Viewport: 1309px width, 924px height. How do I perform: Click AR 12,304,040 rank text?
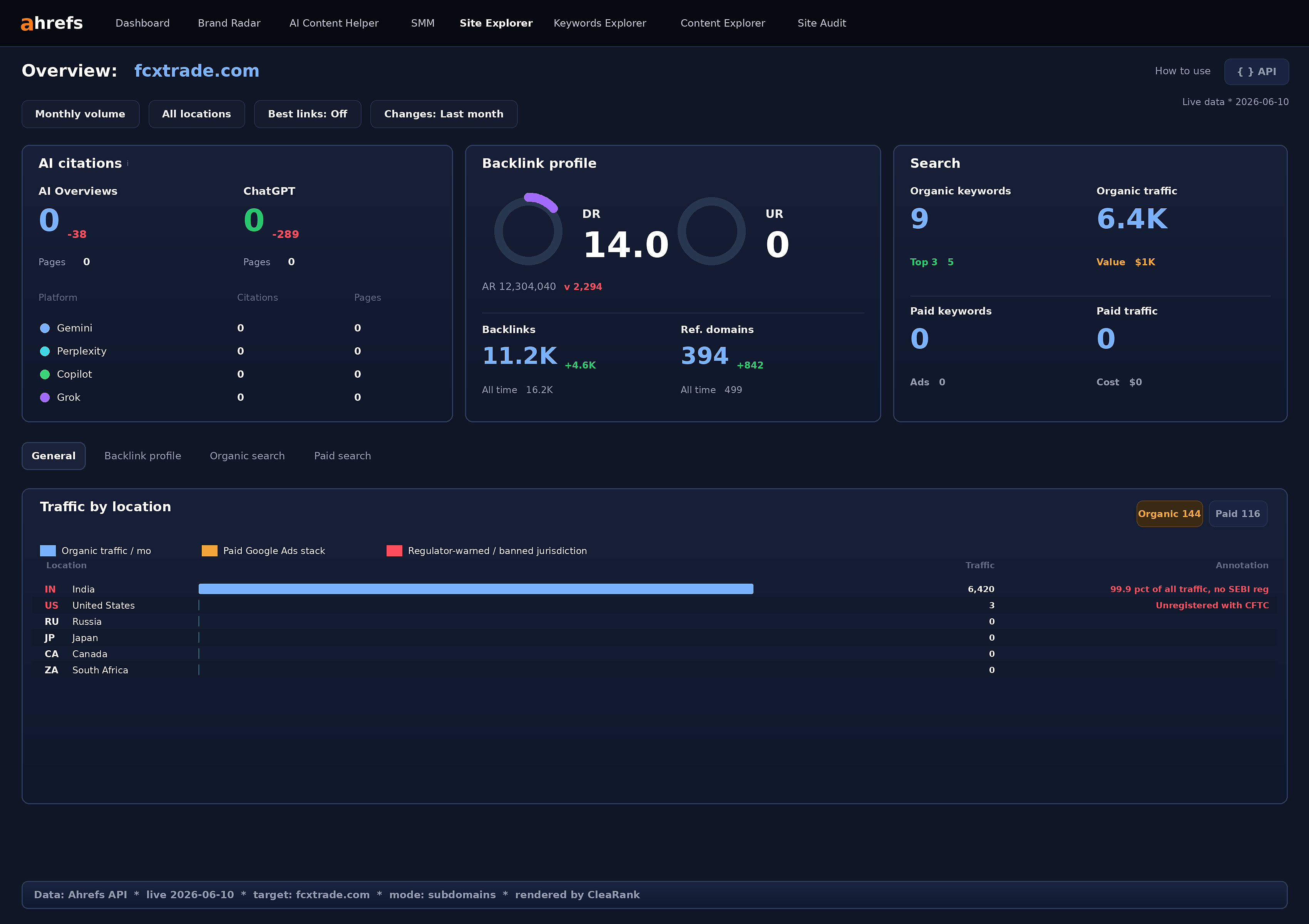519,287
